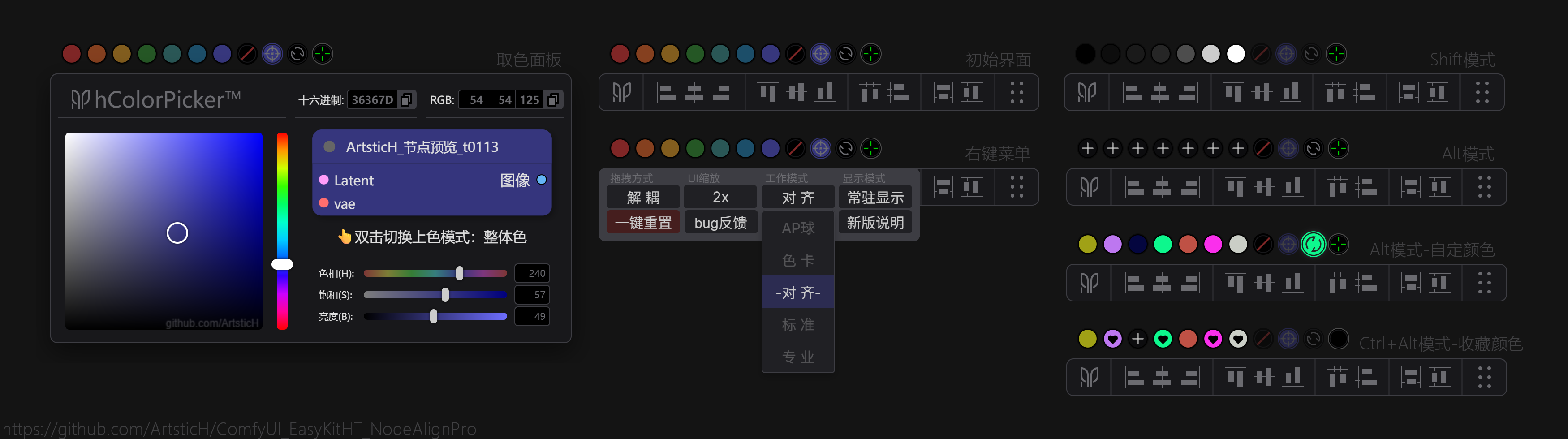Click distribute vertically icon in 初始界面 toolbar
Viewport: 1568px width, 439px height.
pyautogui.click(x=898, y=93)
